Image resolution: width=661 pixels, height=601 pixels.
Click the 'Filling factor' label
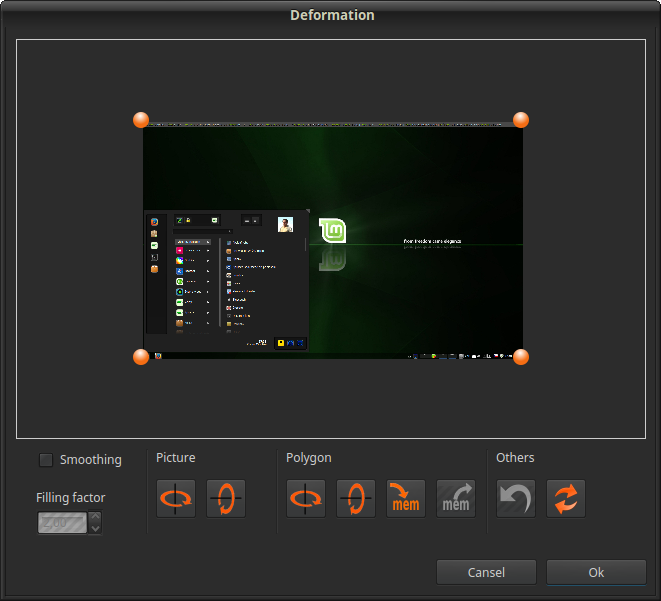[70, 498]
